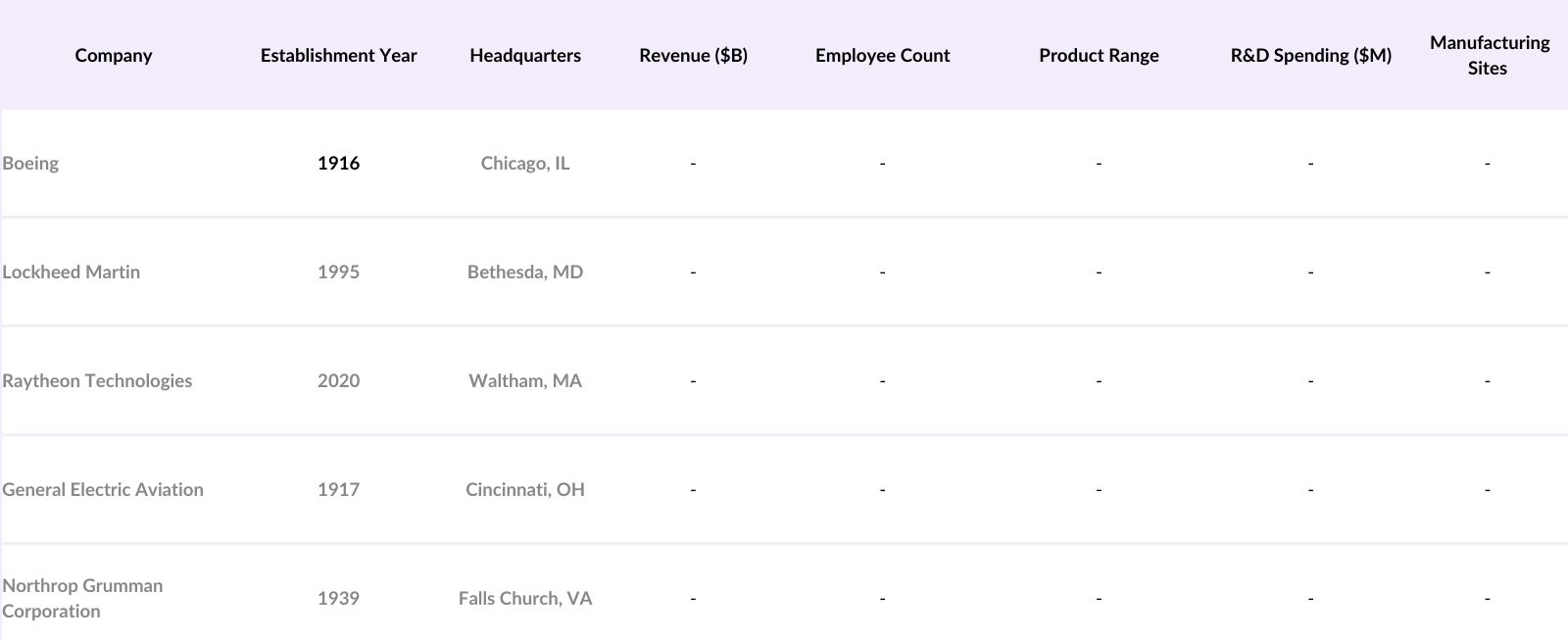This screenshot has width=1568, height=640.
Task: Click the Company column header
Action: [x=114, y=55]
